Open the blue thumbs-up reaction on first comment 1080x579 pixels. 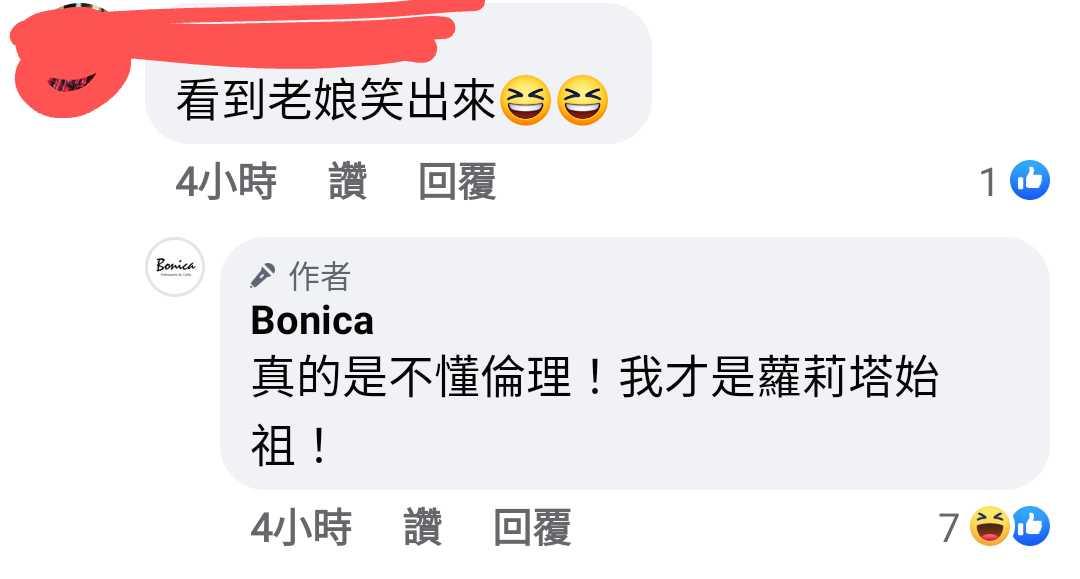(x=1030, y=180)
